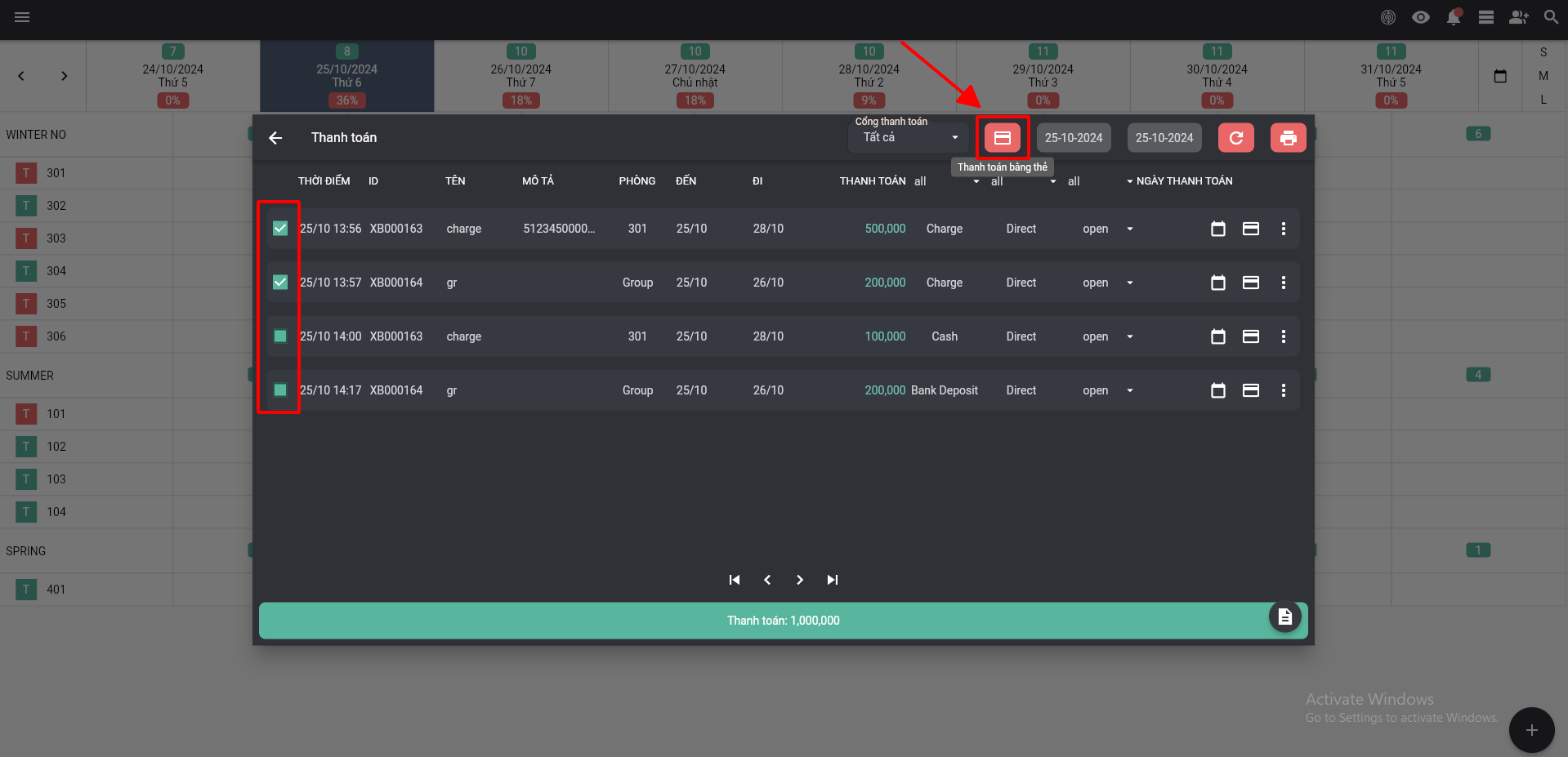Click the document icon on the total bar

pyautogui.click(x=1285, y=617)
